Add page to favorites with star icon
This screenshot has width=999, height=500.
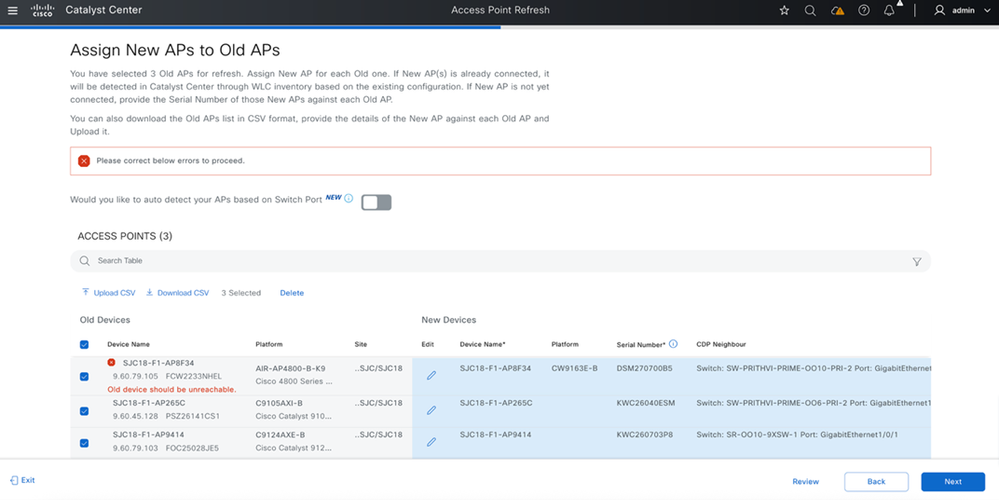click(784, 10)
